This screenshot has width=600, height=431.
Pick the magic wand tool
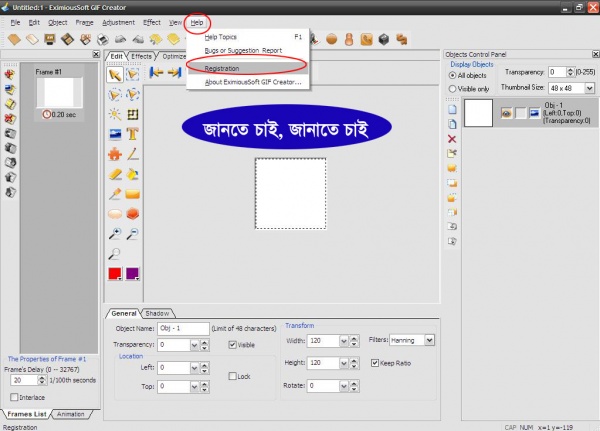click(x=114, y=114)
